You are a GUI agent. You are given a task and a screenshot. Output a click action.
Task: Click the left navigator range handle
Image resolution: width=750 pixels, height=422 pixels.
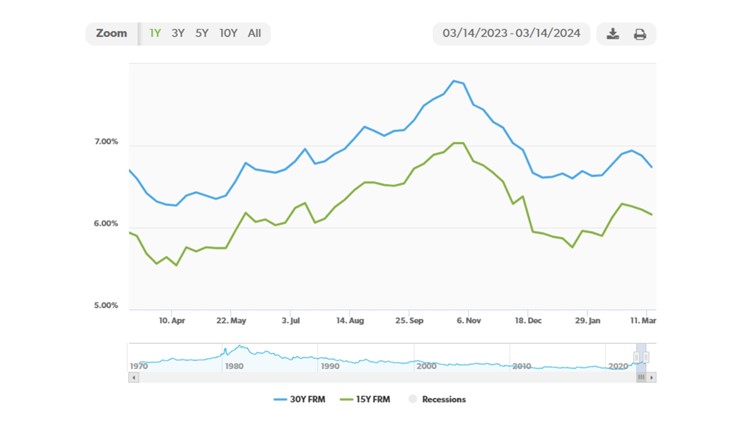[638, 357]
